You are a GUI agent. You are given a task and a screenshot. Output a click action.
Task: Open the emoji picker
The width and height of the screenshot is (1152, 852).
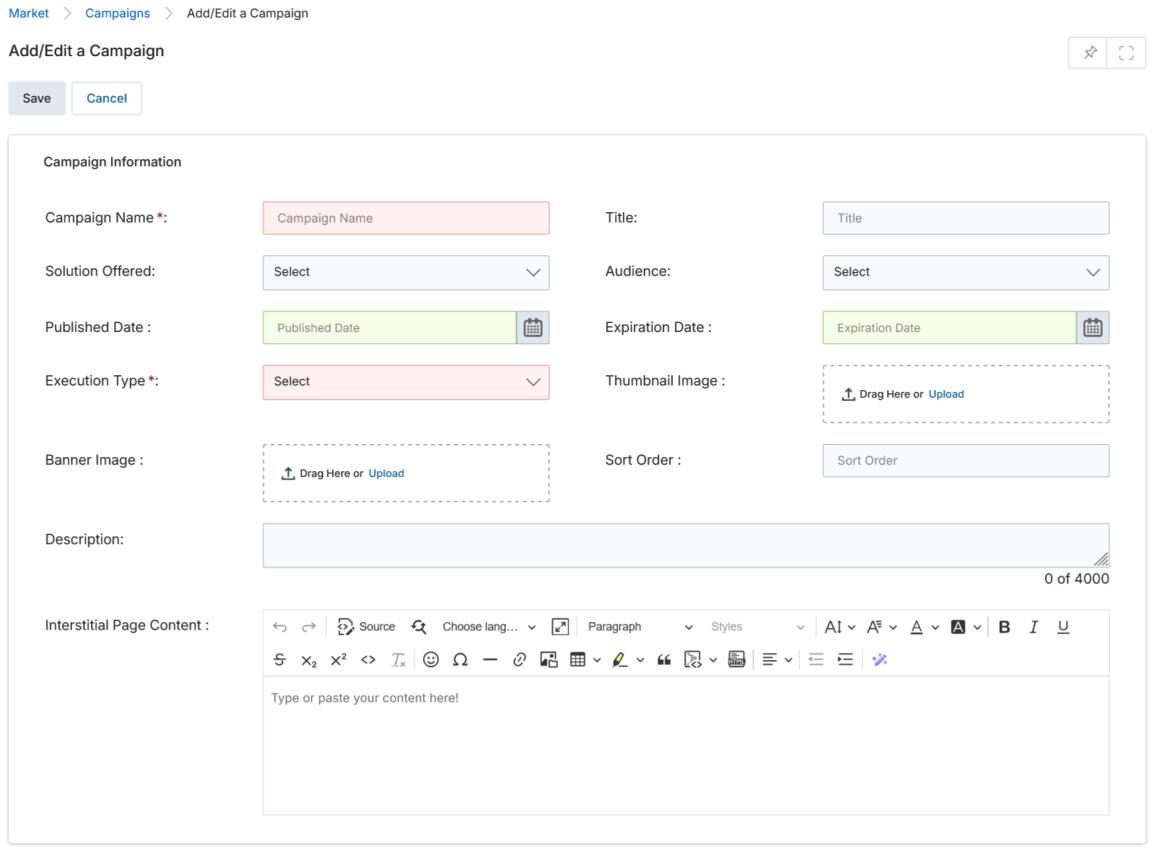coord(431,660)
